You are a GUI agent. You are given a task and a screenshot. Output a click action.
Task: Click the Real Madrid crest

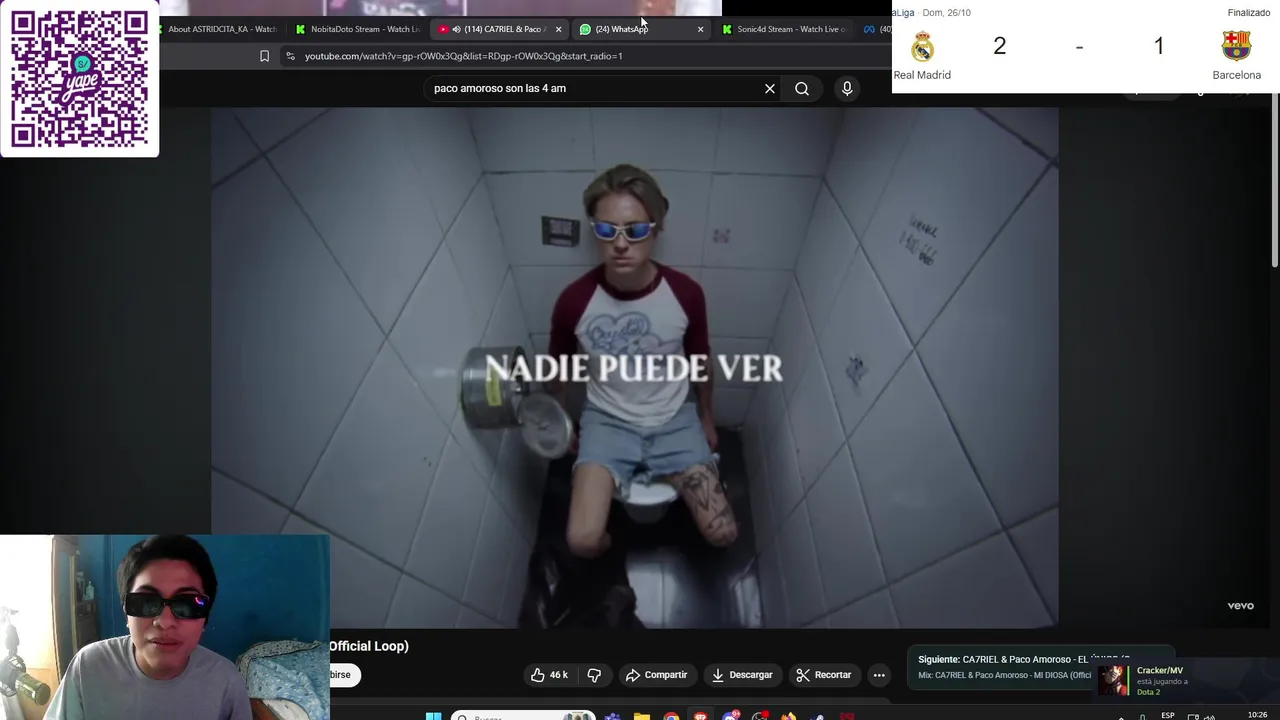pyautogui.click(x=922, y=46)
